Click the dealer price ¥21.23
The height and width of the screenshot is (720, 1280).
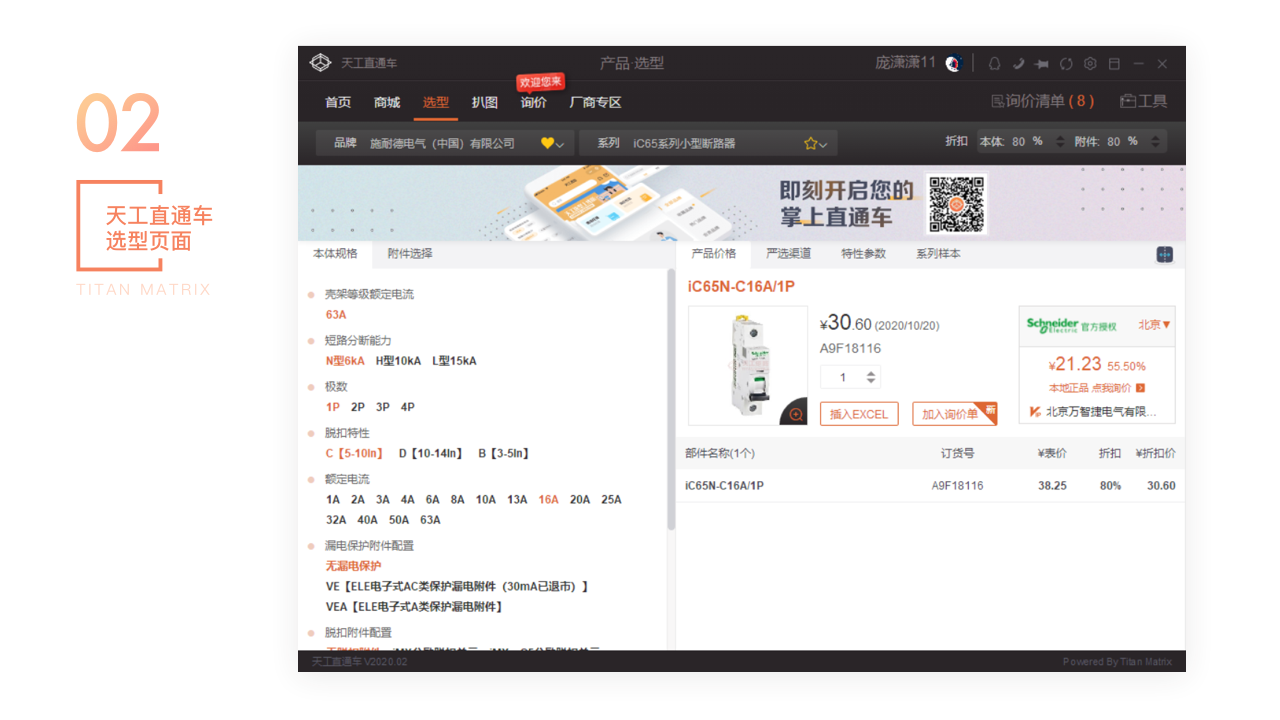point(1075,365)
